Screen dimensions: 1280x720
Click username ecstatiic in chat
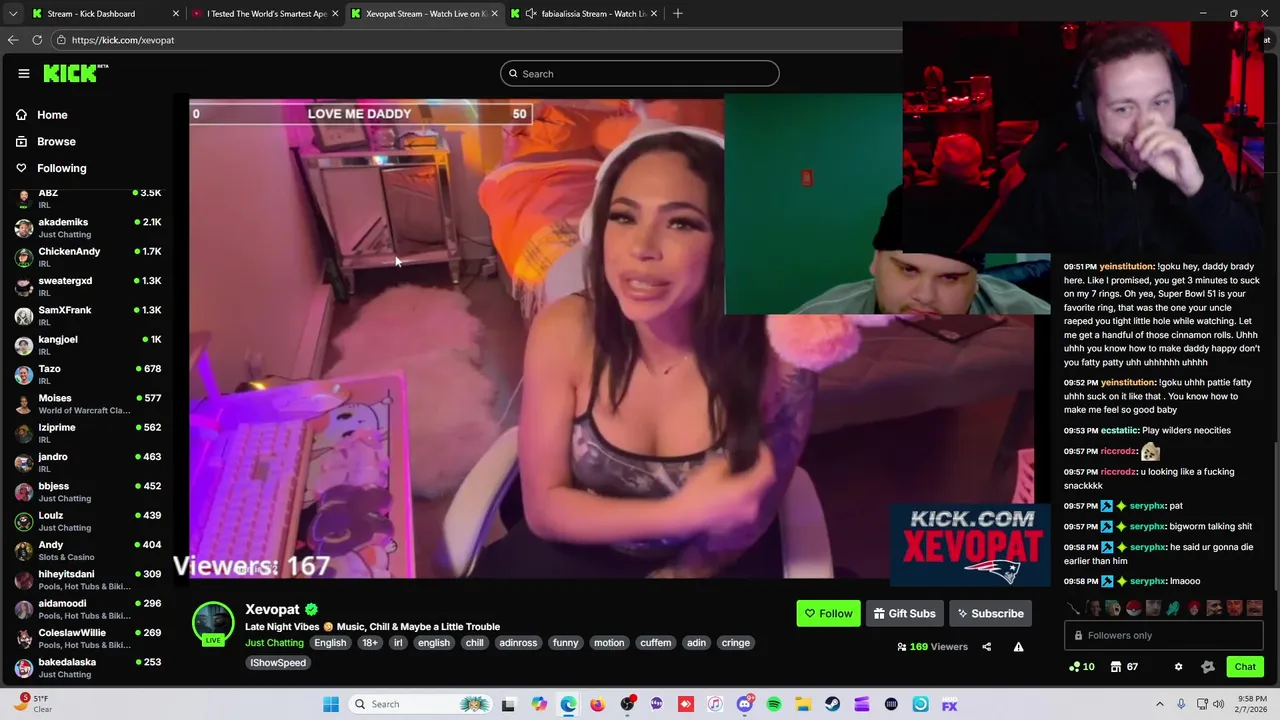click(1120, 430)
